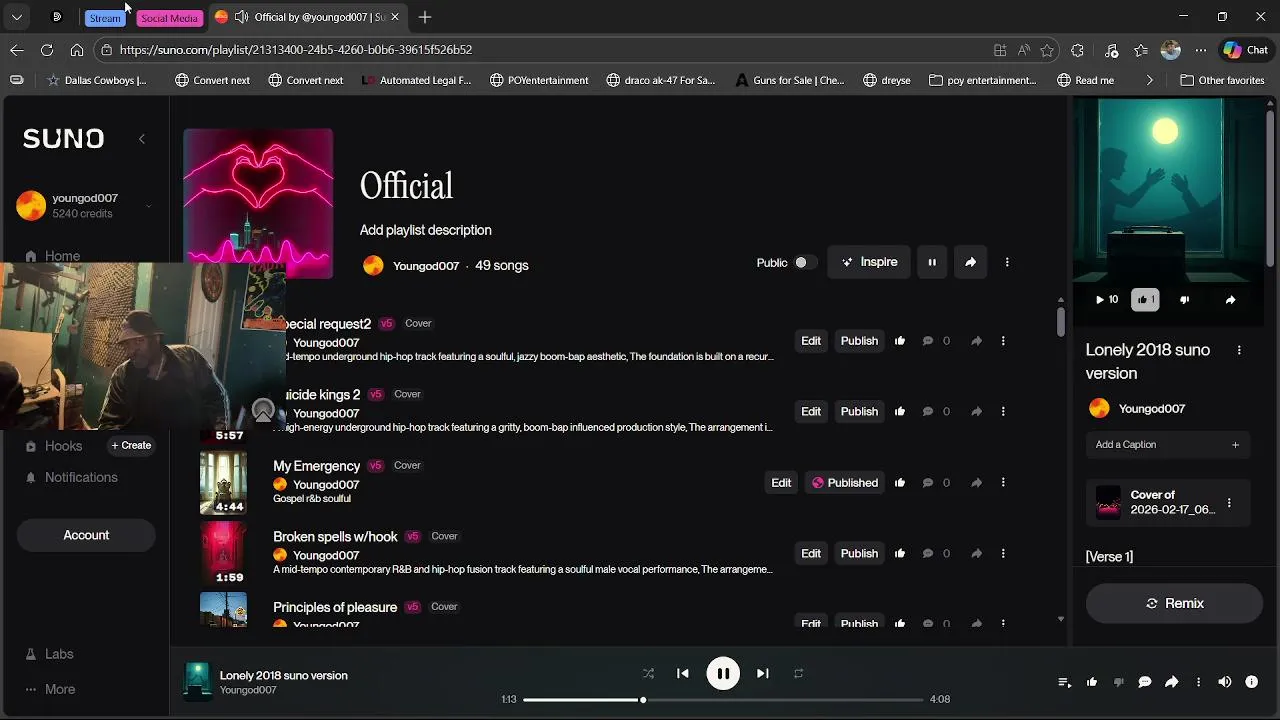Image resolution: width=1280 pixels, height=720 pixels.
Task: Click the Remix button
Action: point(1174,604)
